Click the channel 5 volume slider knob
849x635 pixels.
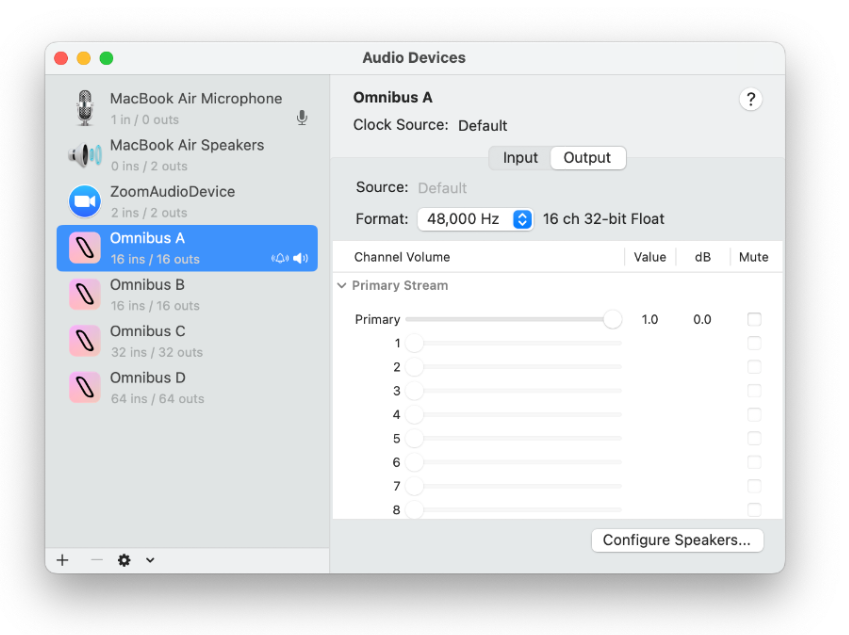coord(414,438)
